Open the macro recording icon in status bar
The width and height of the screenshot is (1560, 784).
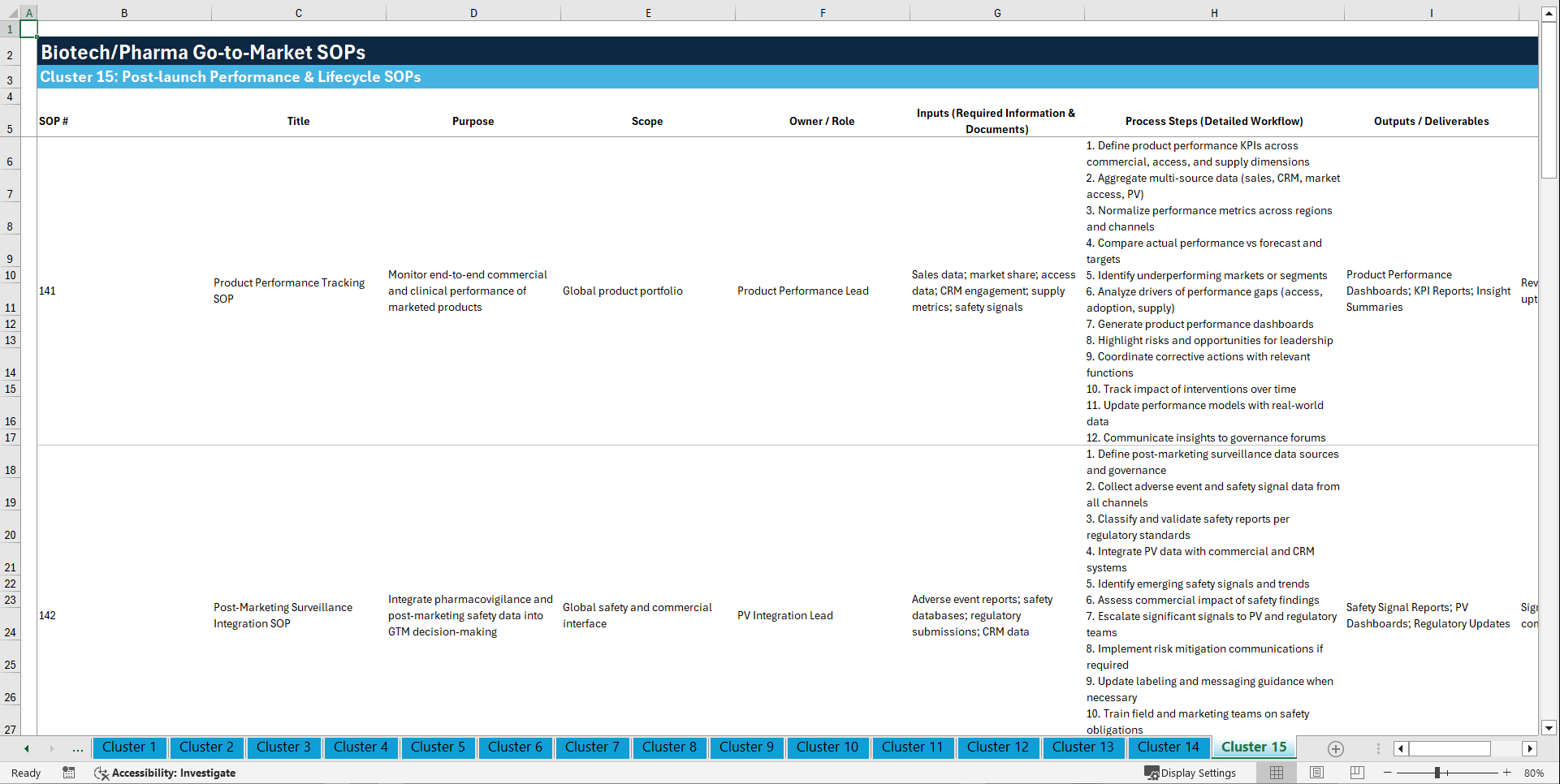[x=69, y=773]
